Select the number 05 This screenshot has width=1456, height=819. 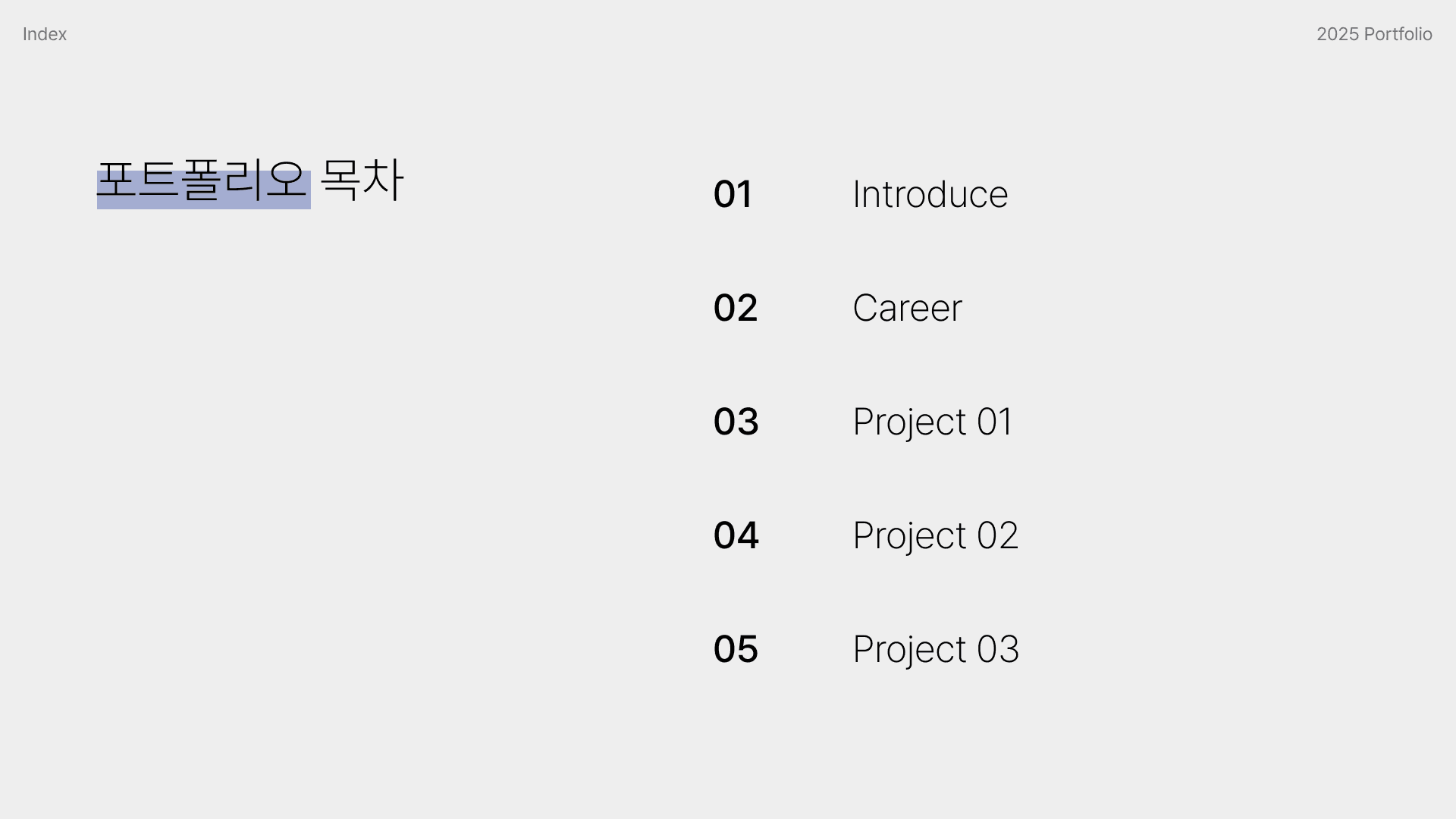tap(736, 649)
